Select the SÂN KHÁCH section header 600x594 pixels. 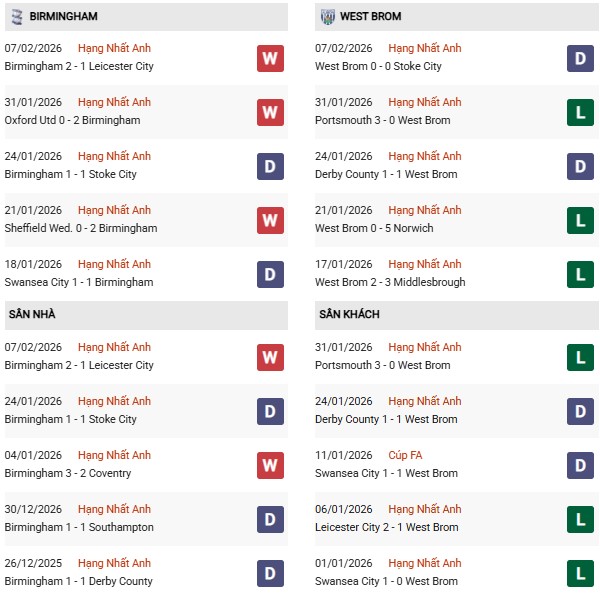click(349, 314)
